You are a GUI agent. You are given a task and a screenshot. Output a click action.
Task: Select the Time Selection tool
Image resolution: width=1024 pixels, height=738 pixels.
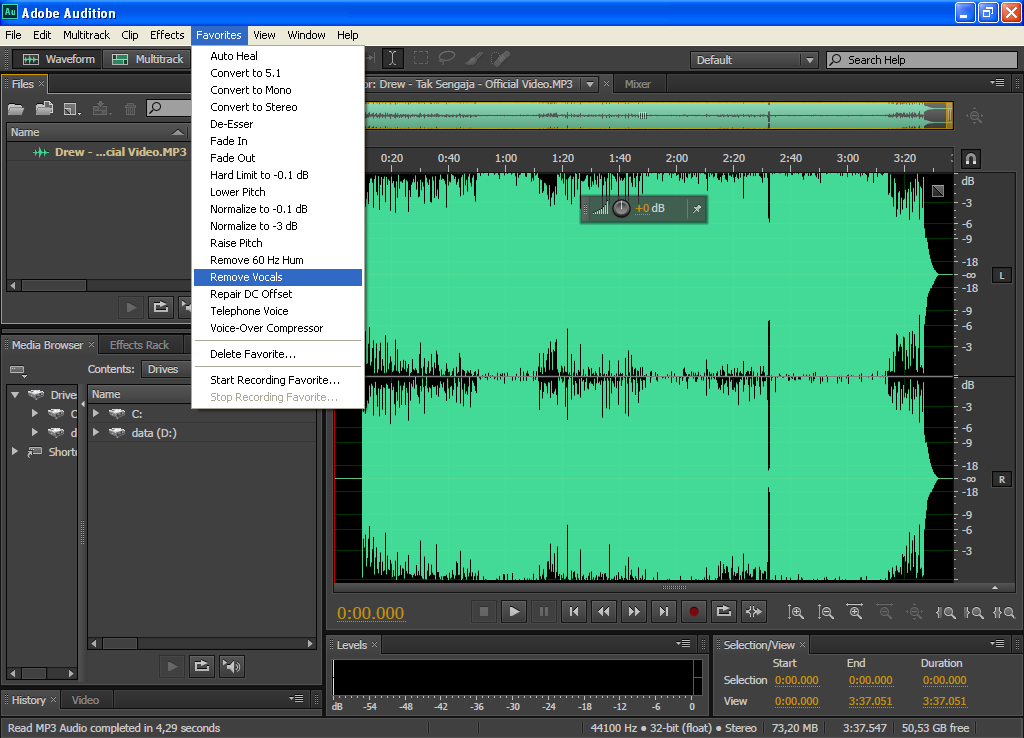pyautogui.click(x=392, y=59)
